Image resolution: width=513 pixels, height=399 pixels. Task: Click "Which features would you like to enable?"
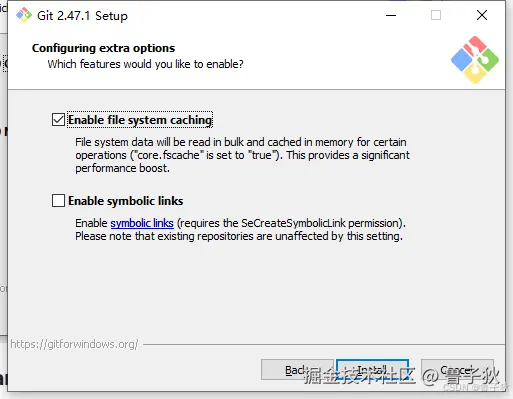pyautogui.click(x=145, y=64)
